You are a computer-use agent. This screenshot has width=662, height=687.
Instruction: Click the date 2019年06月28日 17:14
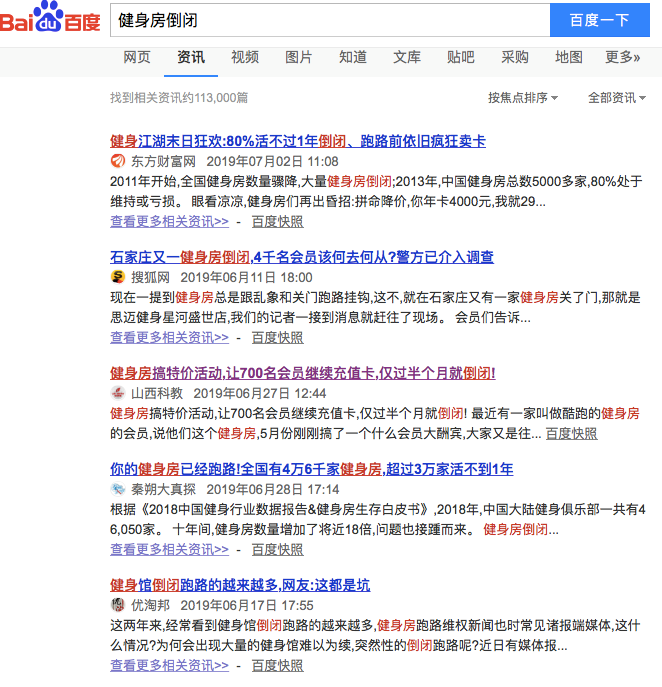coord(273,489)
